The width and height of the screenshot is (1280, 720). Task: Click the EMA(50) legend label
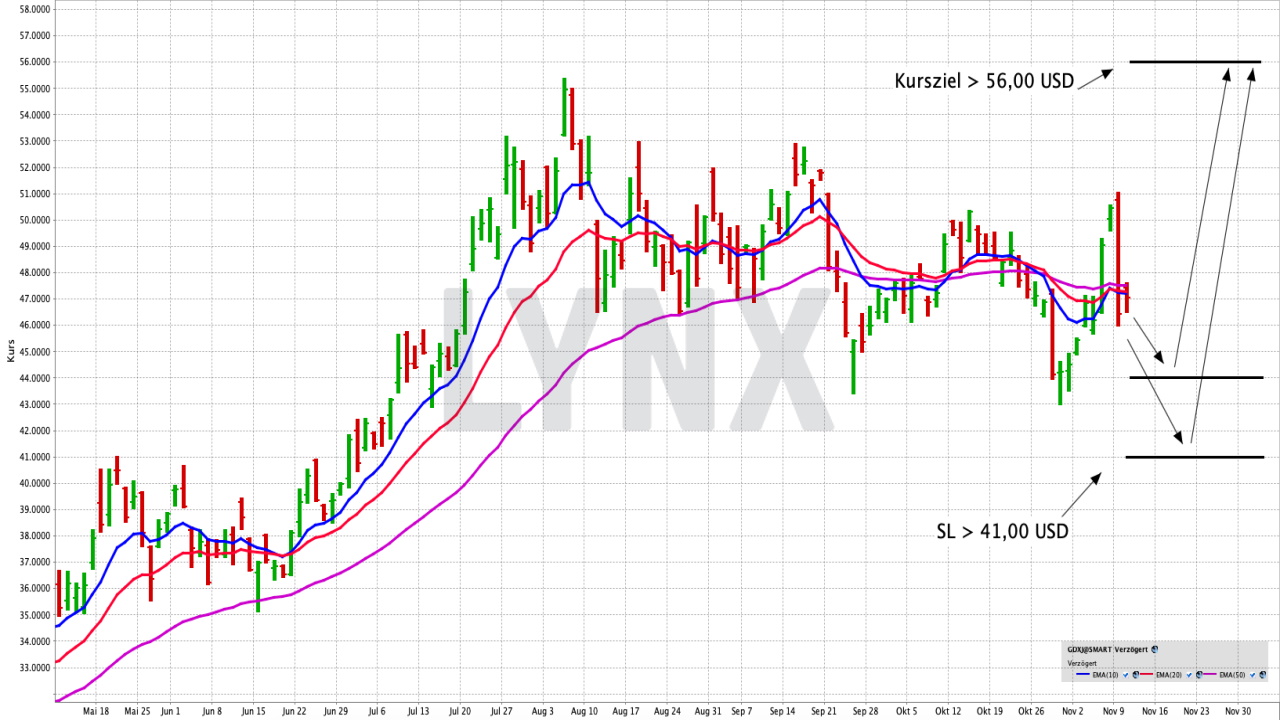tap(1232, 675)
